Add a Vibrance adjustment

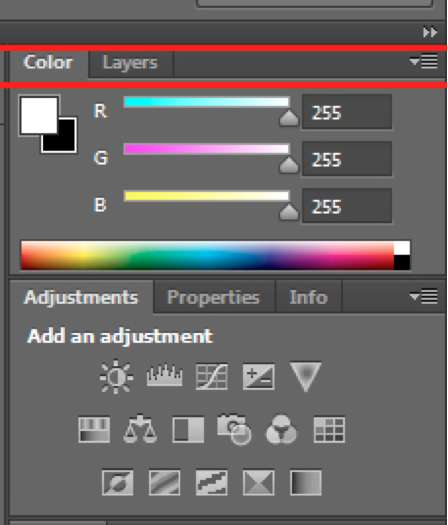coord(305,376)
